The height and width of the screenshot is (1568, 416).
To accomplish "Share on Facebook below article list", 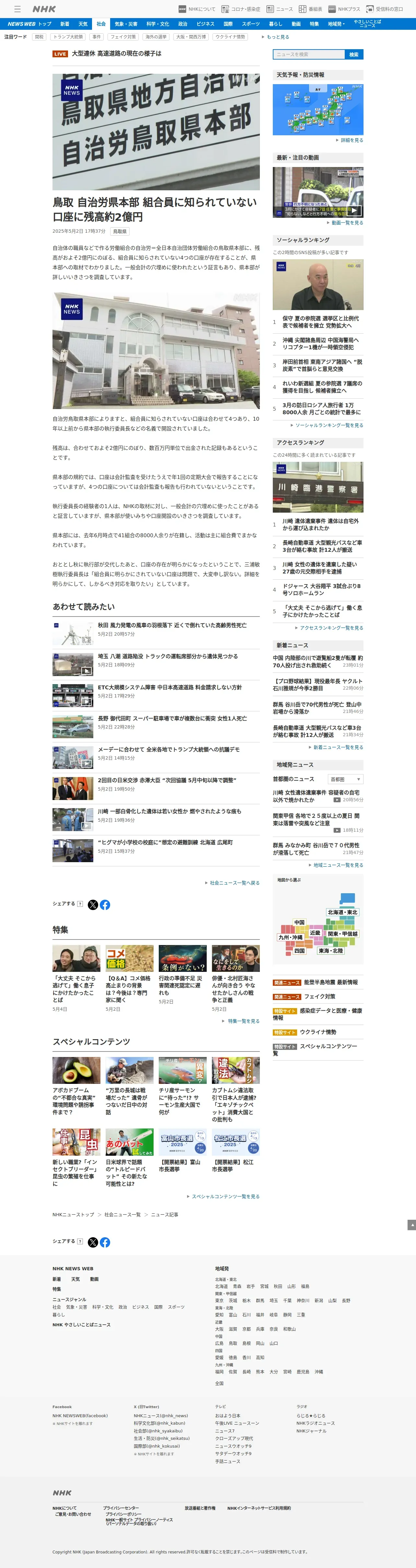I will click(x=105, y=905).
